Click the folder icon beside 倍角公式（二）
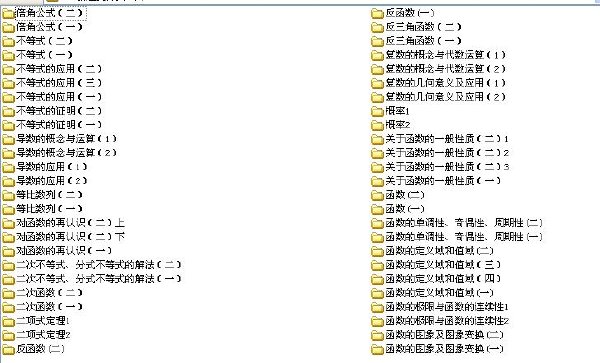Screen dimensions: 600x363 click(8, 13)
